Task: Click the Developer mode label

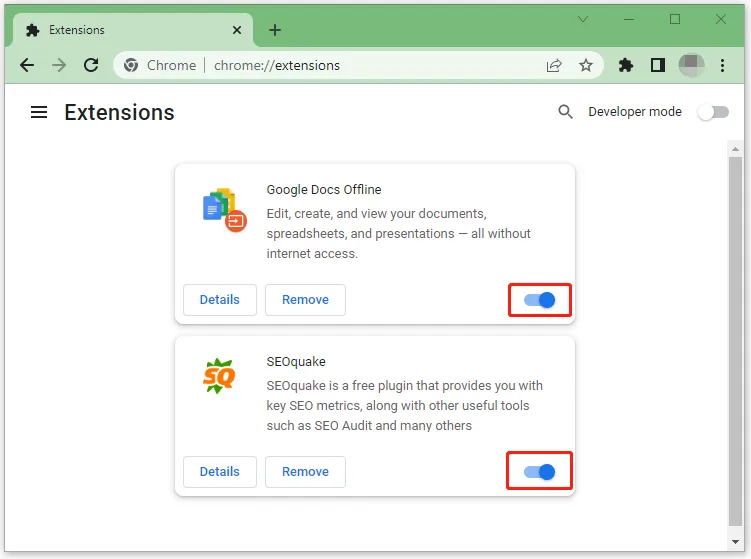Action: coord(635,112)
